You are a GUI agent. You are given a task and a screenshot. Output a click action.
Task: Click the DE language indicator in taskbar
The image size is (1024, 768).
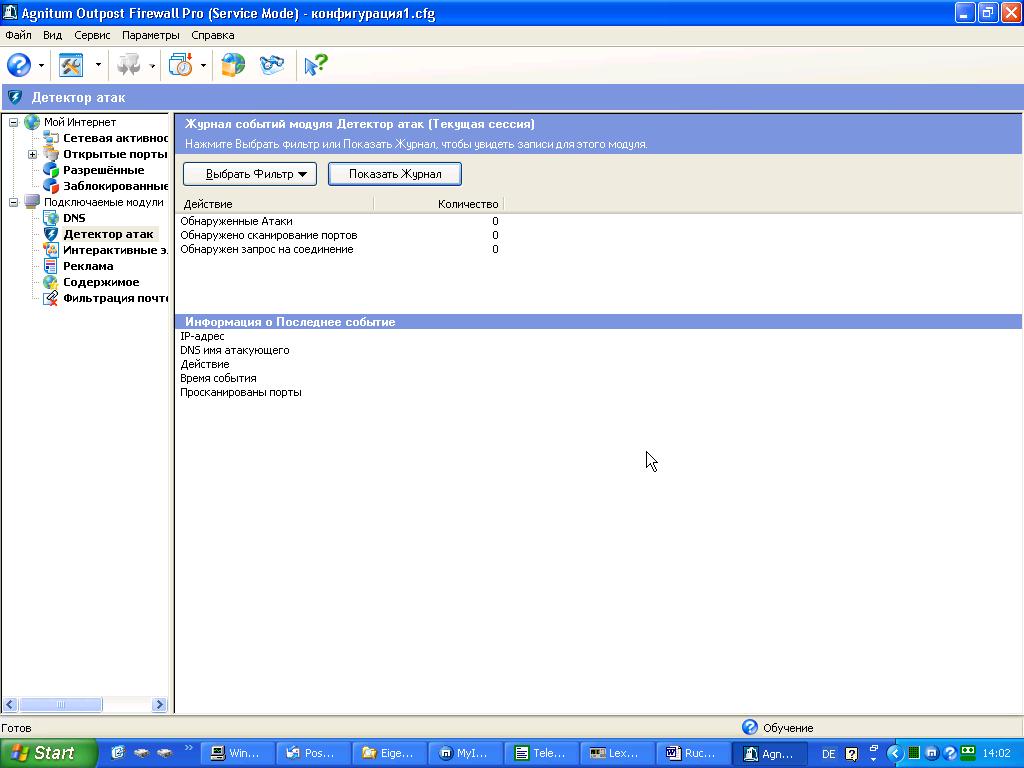click(829, 754)
